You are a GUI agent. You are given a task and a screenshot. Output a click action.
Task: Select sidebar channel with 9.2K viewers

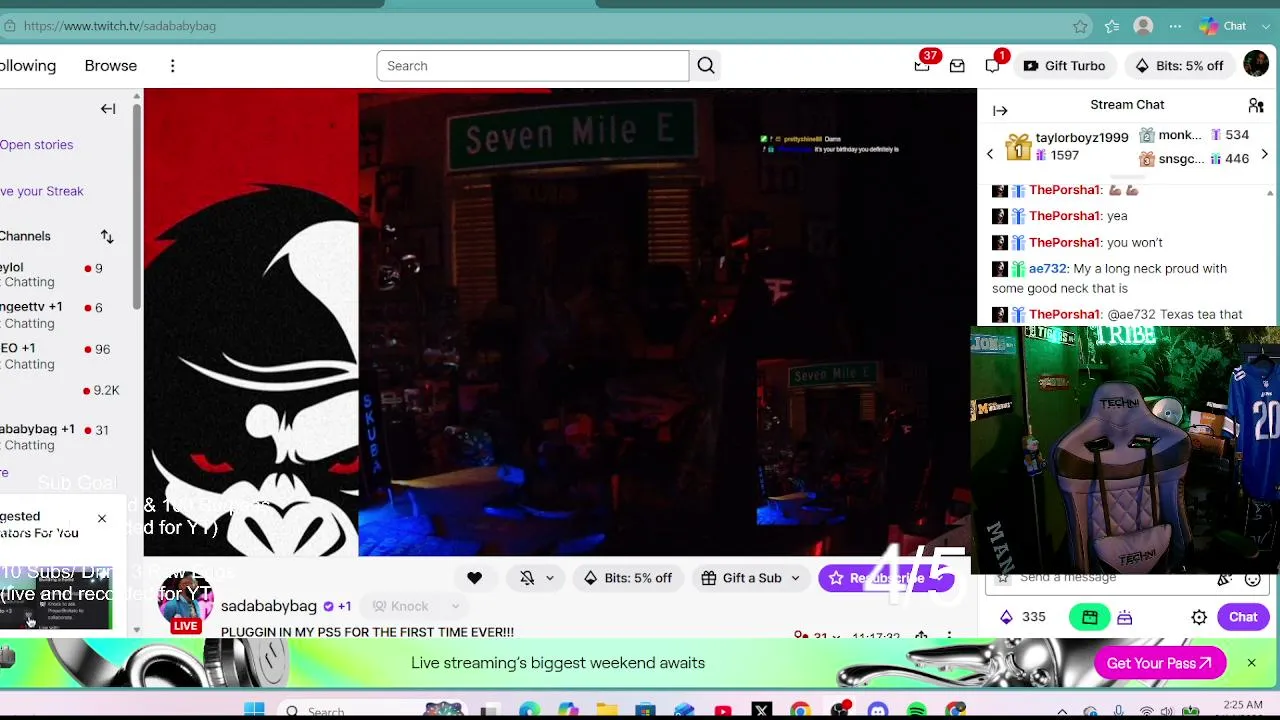point(64,390)
